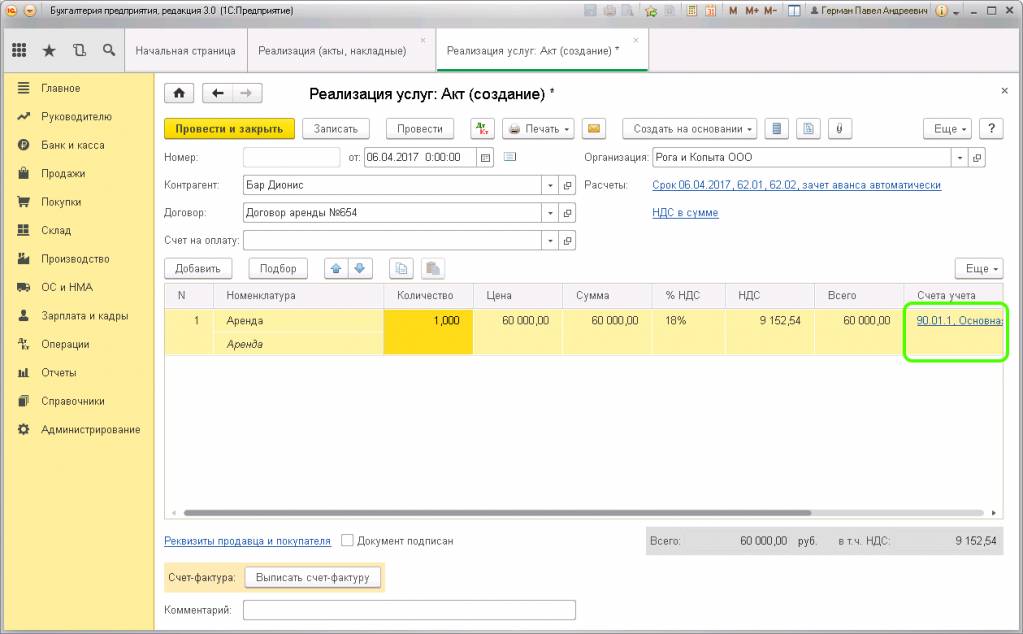
Task: Open Администрирование section
Action: (x=90, y=429)
